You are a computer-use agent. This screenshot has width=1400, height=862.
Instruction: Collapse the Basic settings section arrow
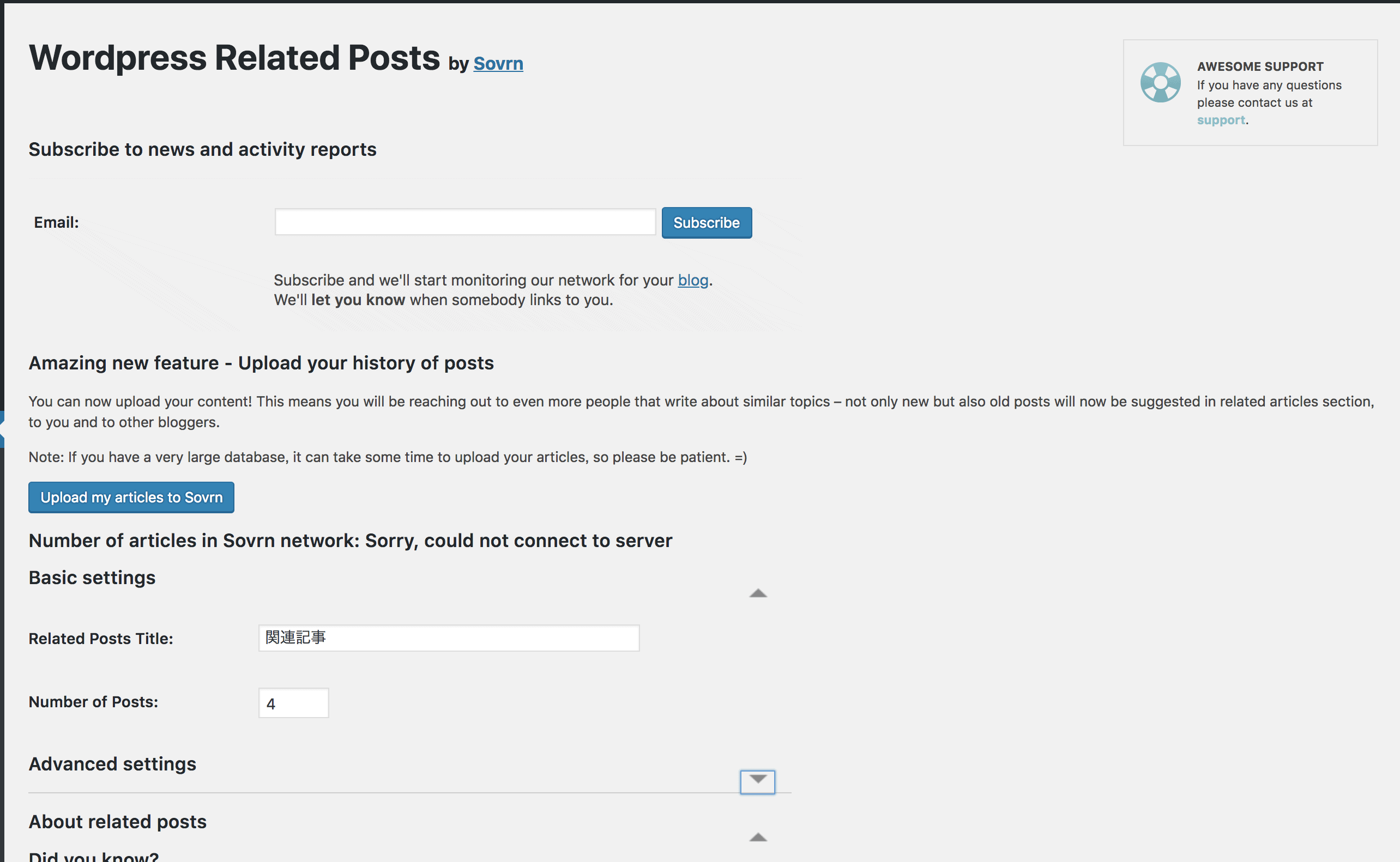click(x=757, y=593)
